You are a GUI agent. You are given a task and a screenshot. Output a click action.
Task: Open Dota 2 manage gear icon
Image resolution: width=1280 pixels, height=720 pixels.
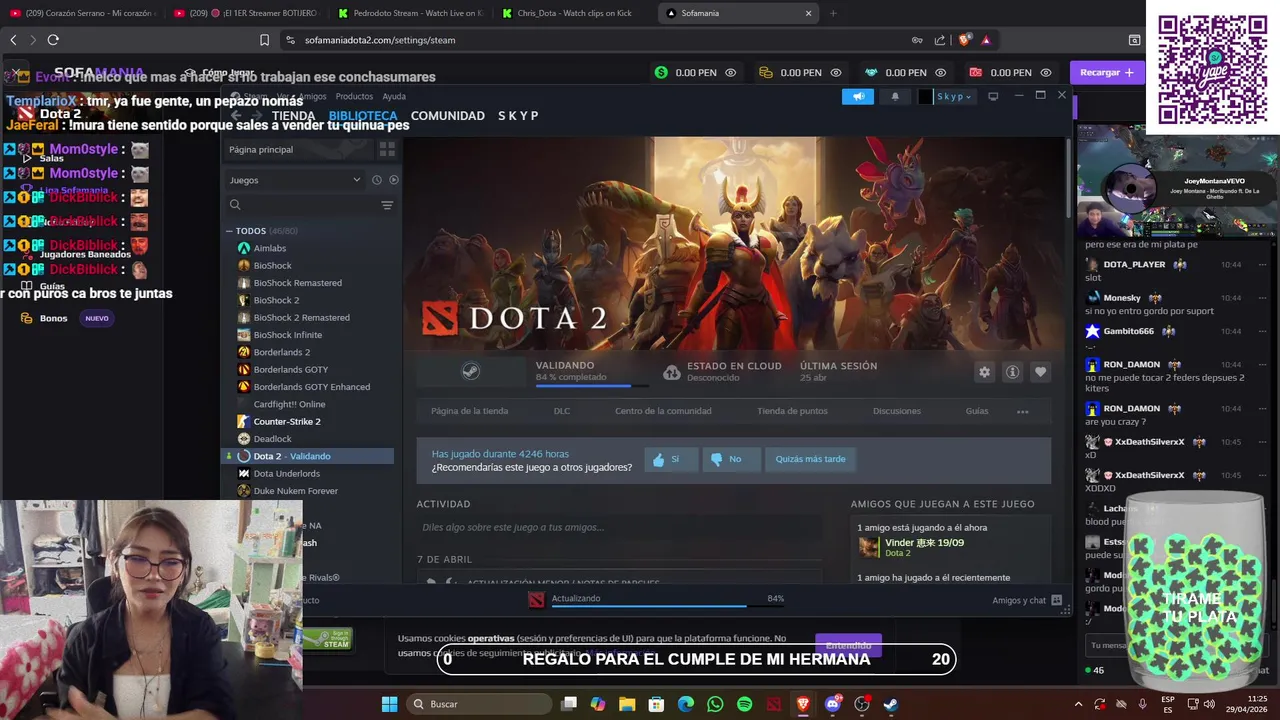(x=984, y=372)
